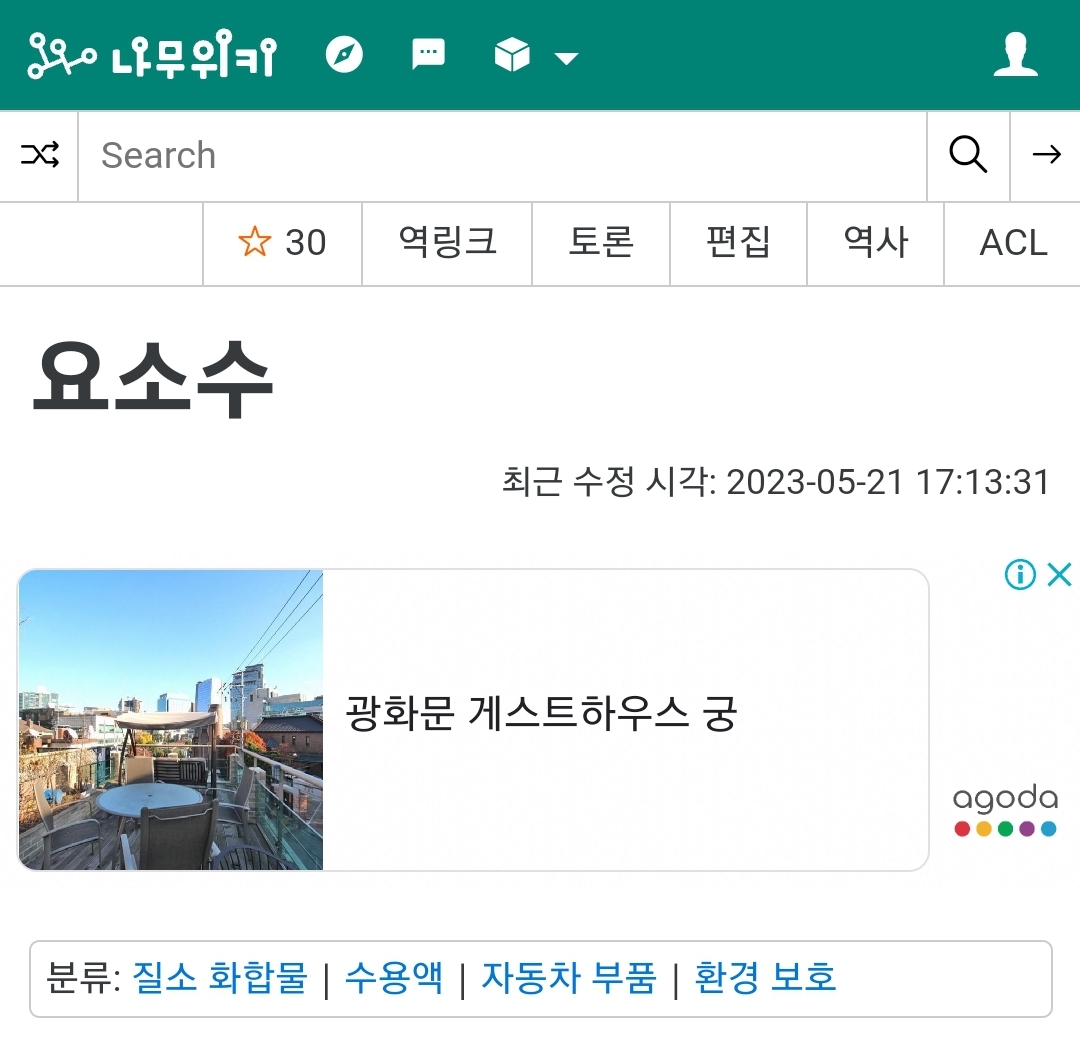This screenshot has height=1042, width=1080.
Task: Open the 수용액 category link
Action: click(393, 978)
